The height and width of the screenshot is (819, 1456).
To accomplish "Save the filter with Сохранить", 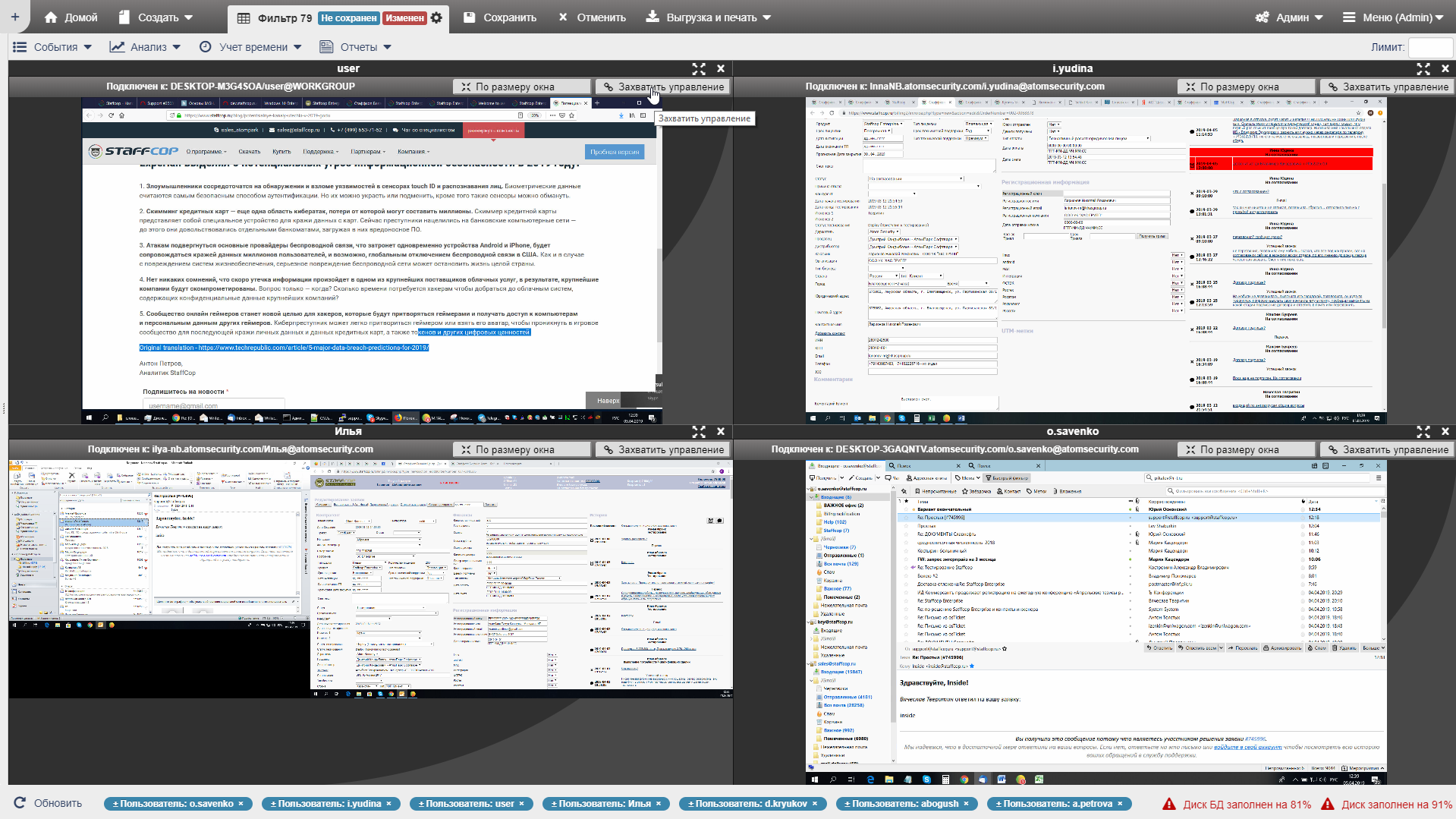I will click(x=500, y=17).
